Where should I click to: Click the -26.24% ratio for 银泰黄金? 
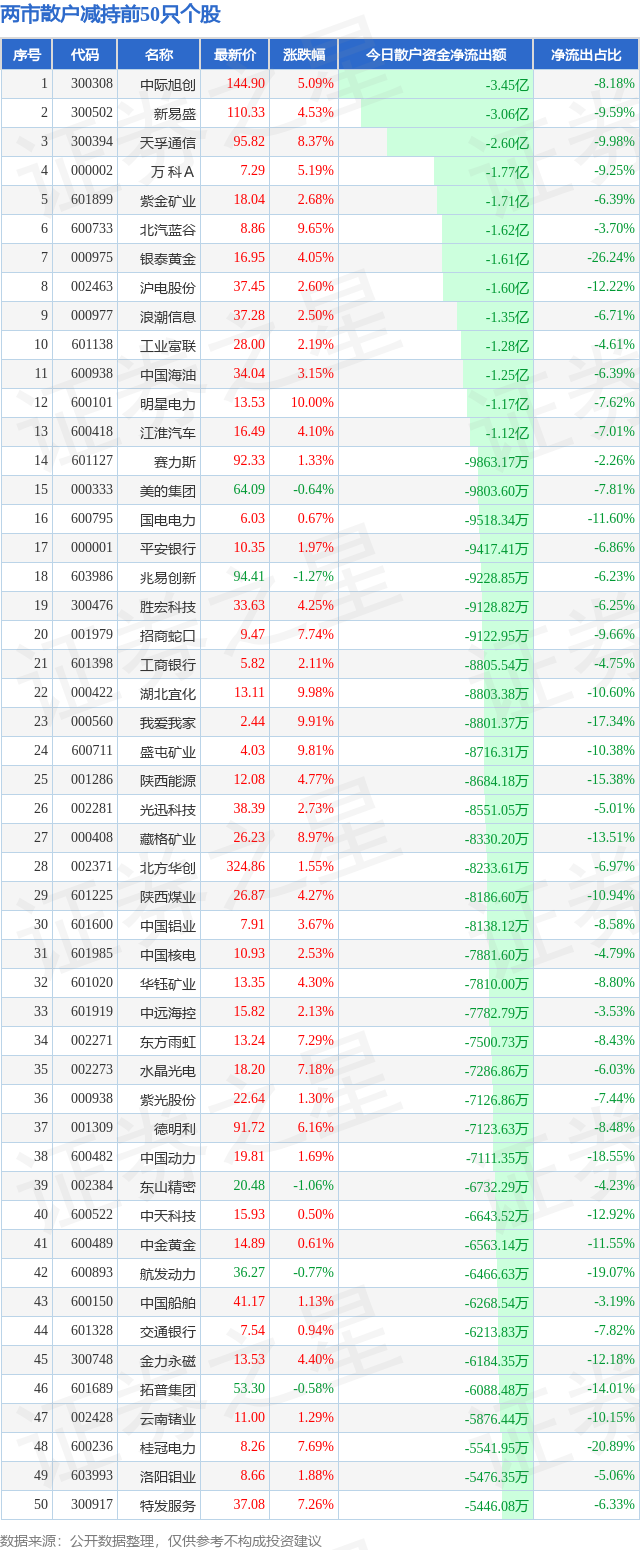tap(611, 258)
